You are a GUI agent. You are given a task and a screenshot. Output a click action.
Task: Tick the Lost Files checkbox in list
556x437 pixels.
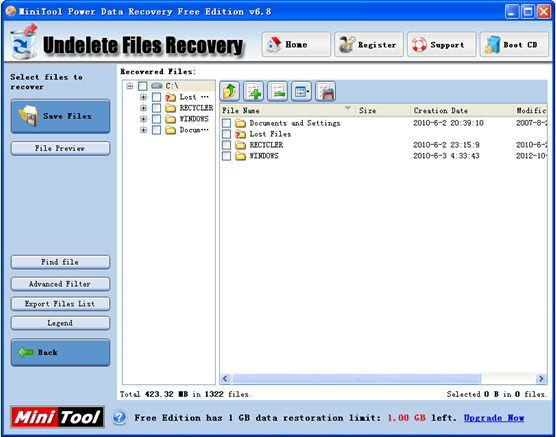[226, 134]
